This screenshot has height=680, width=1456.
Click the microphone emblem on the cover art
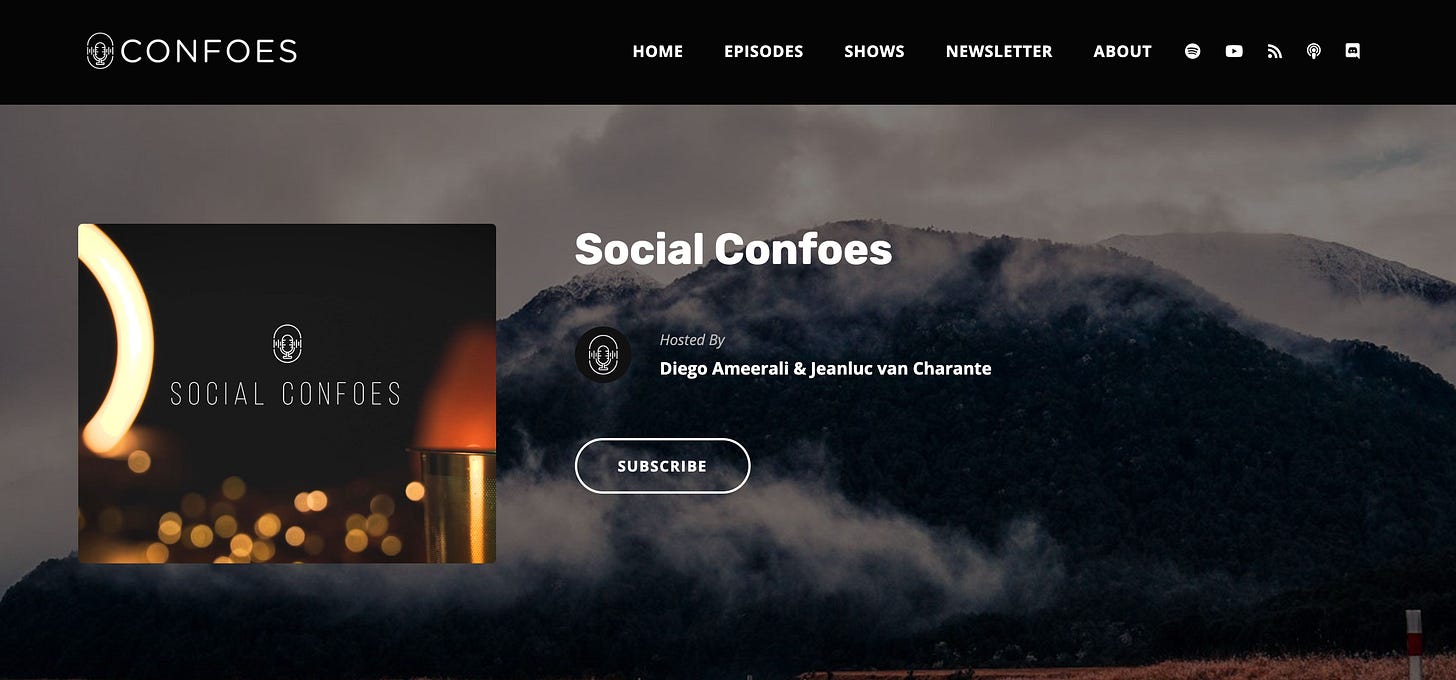pyautogui.click(x=287, y=344)
